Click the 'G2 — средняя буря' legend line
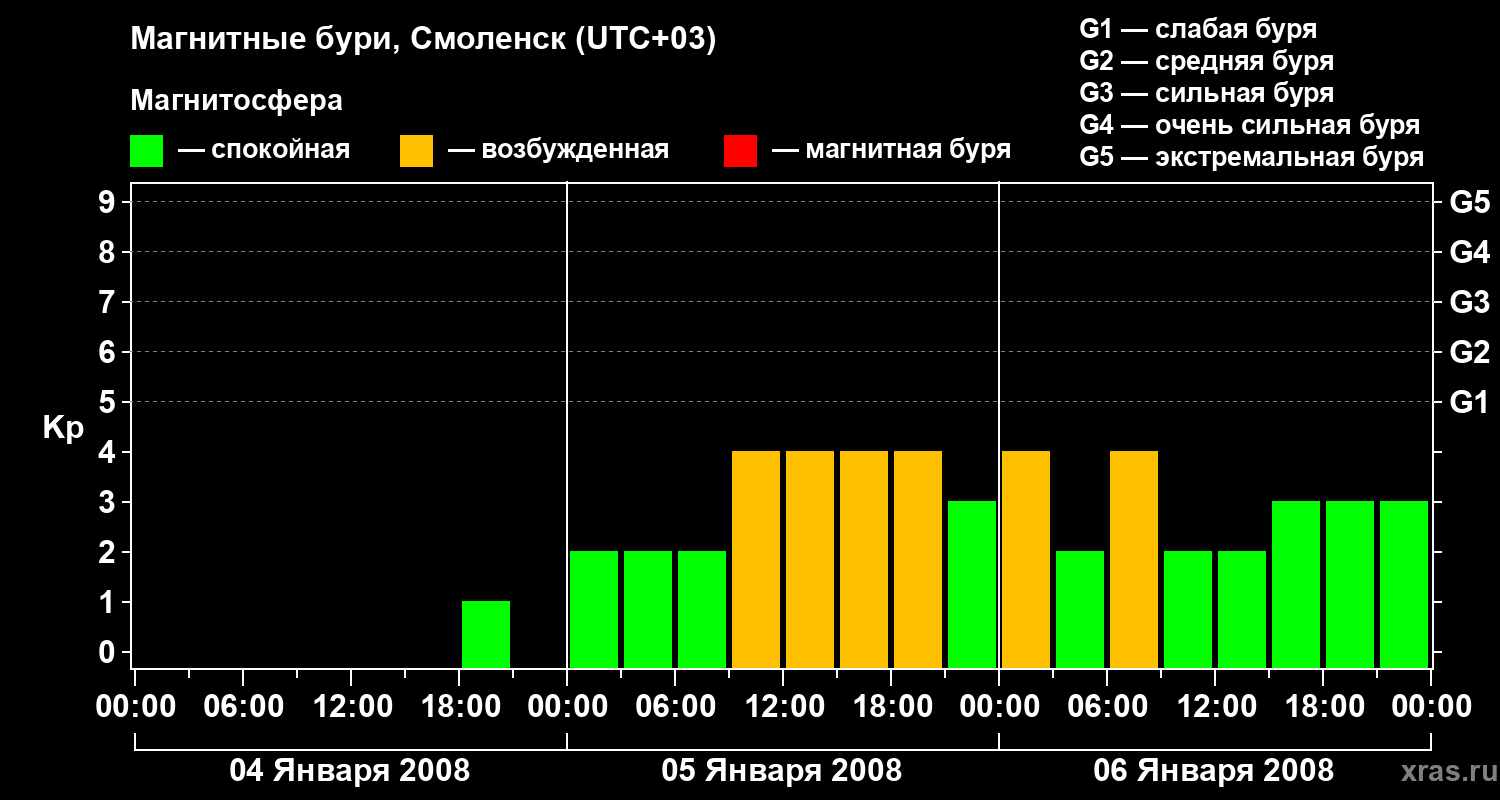 pyautogui.click(x=1207, y=61)
